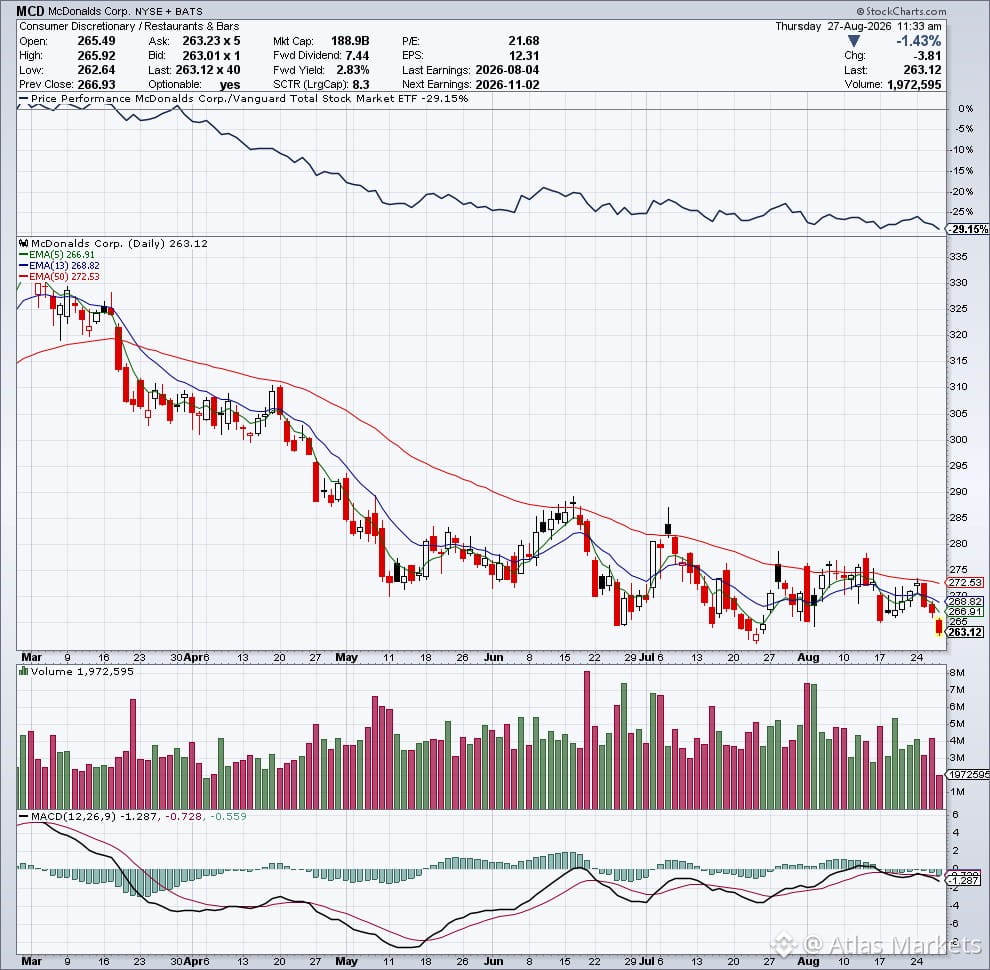This screenshot has height=970, width=990.
Task: Click the High value 265.92
Action: [96, 55]
